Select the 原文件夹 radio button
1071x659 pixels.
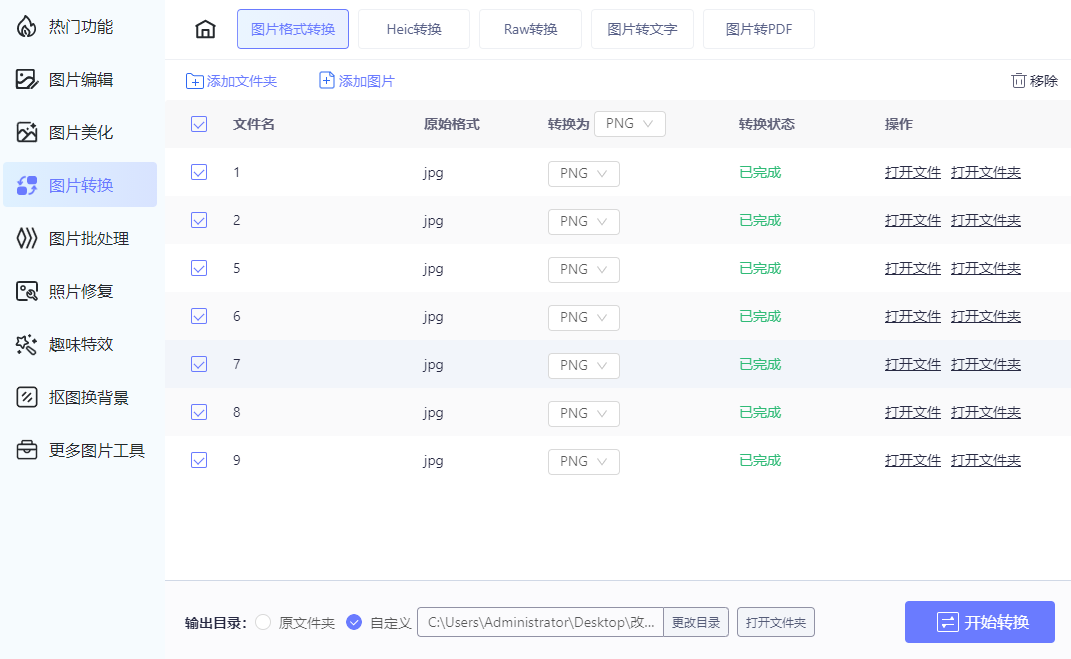[x=263, y=622]
